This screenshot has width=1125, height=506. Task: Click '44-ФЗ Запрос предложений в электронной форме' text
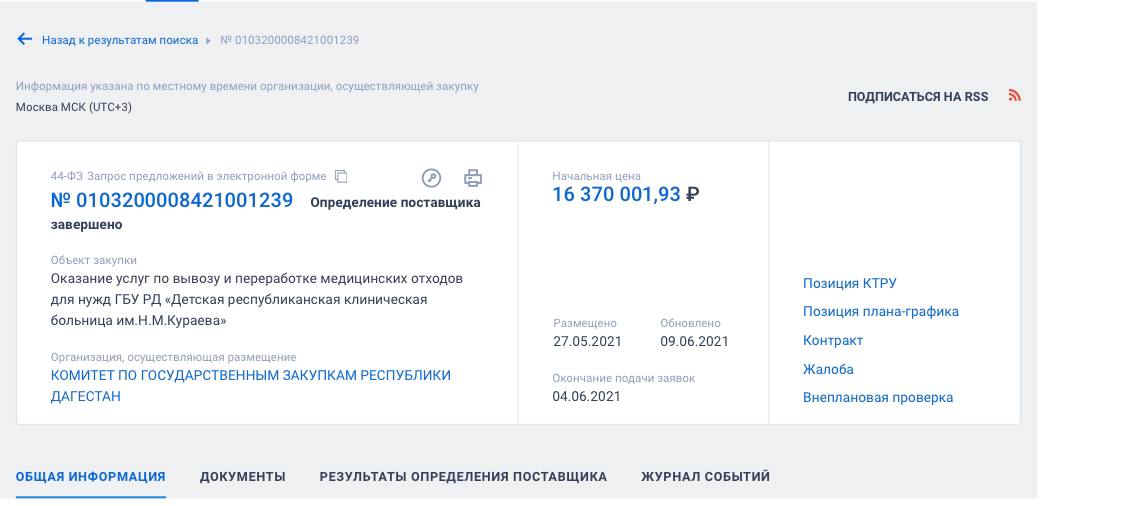click(x=188, y=176)
